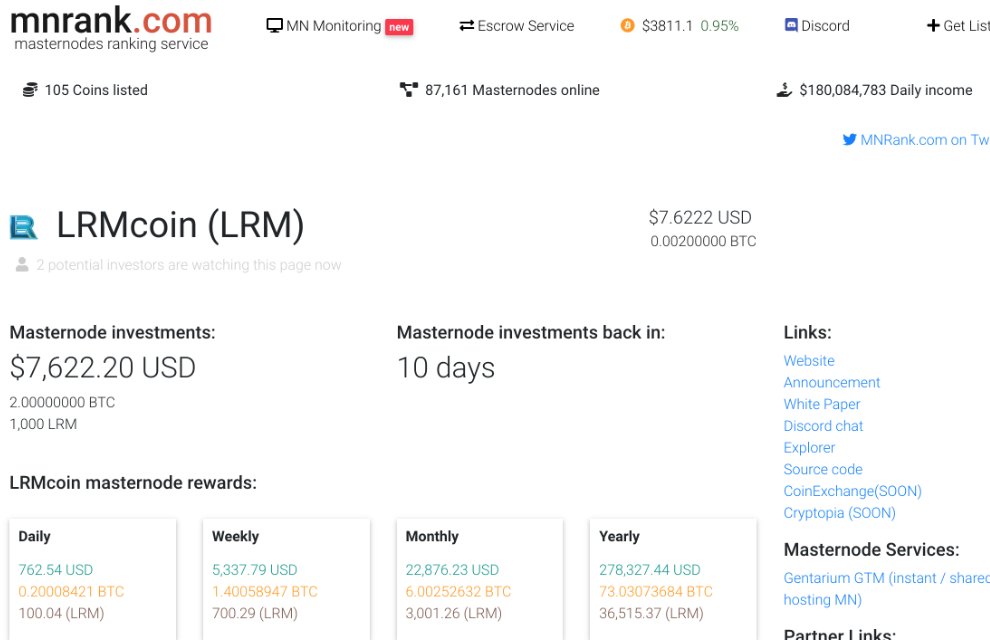The height and width of the screenshot is (640, 990).
Task: Click the Yearly rewards card title
Action: point(619,536)
